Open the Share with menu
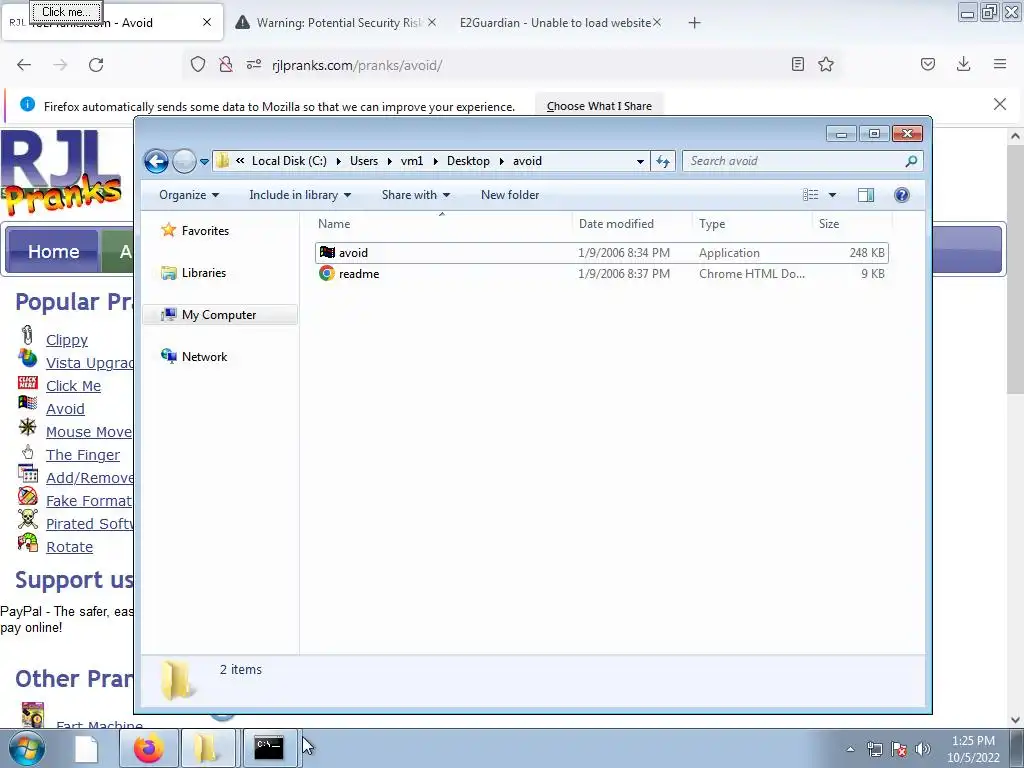The width and height of the screenshot is (1024, 768). [415, 195]
